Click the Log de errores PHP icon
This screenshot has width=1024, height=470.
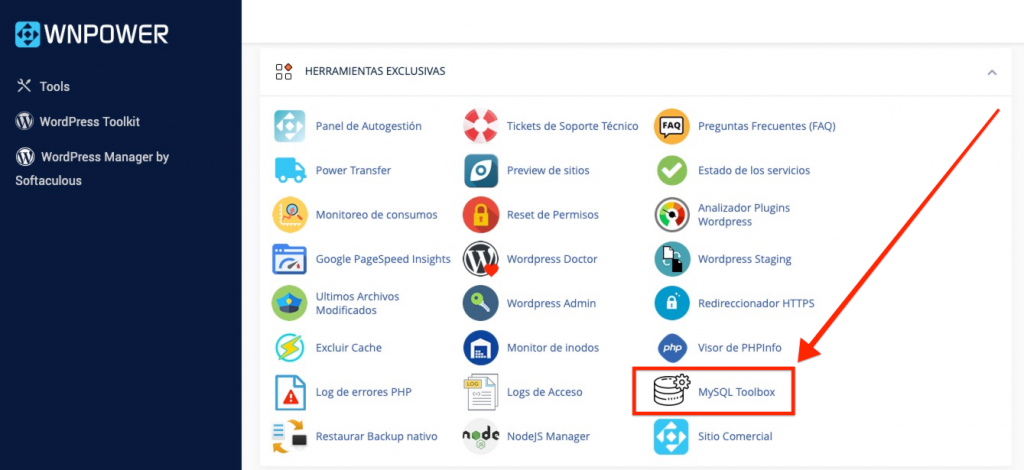(290, 392)
